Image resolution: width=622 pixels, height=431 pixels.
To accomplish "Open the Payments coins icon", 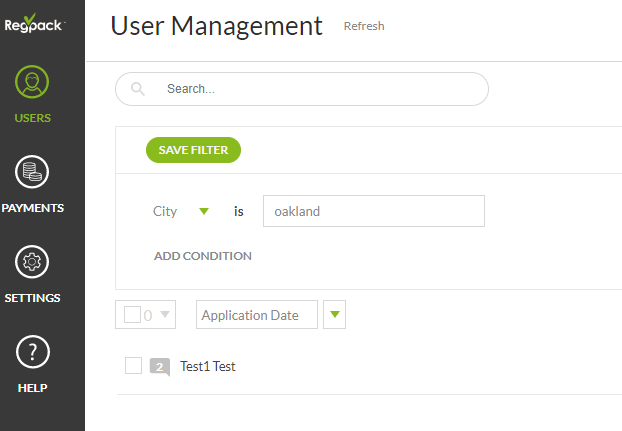I will [33, 173].
